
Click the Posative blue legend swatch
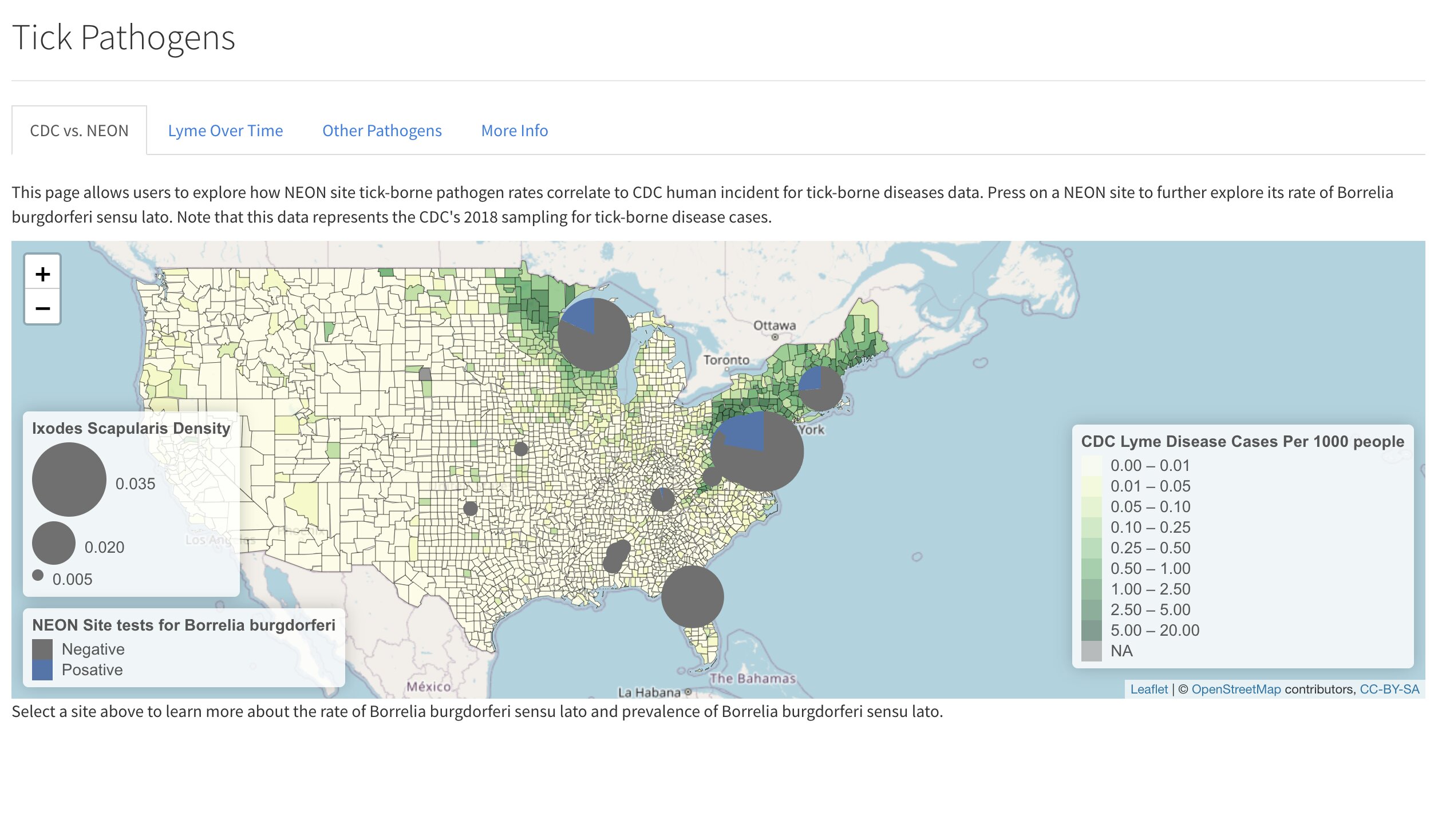[42, 670]
